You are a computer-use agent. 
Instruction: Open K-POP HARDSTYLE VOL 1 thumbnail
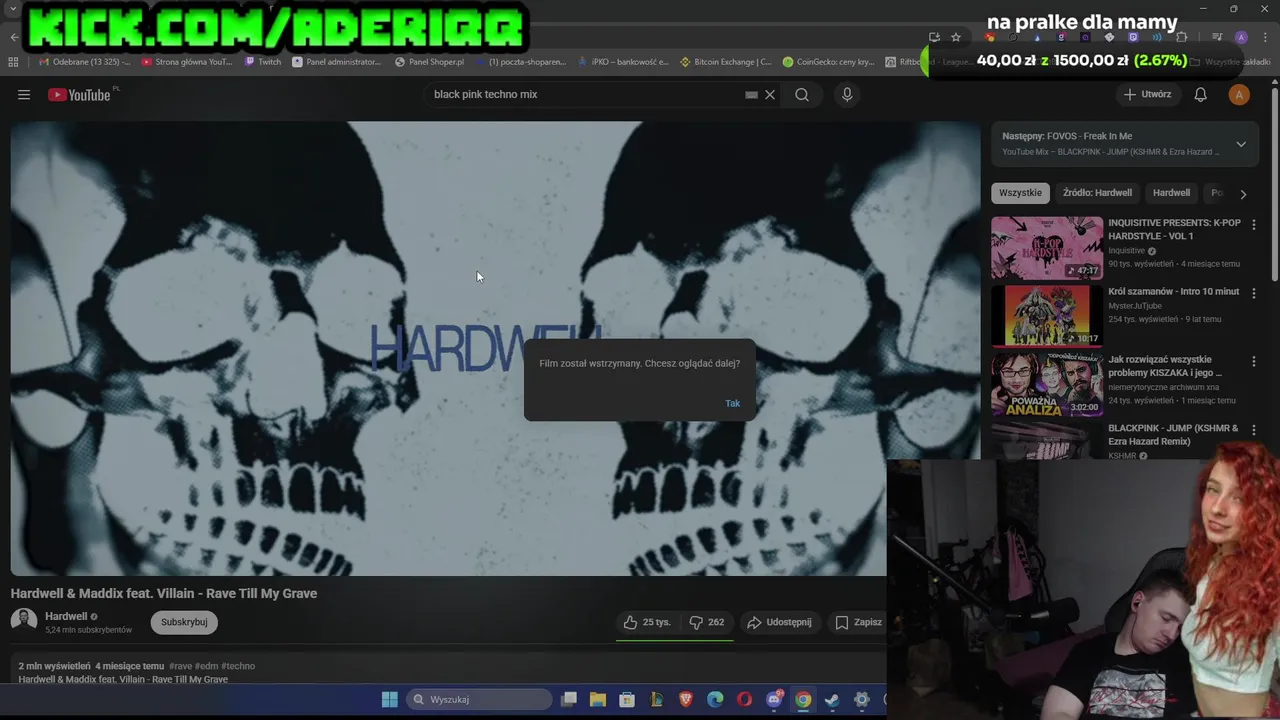click(1047, 248)
